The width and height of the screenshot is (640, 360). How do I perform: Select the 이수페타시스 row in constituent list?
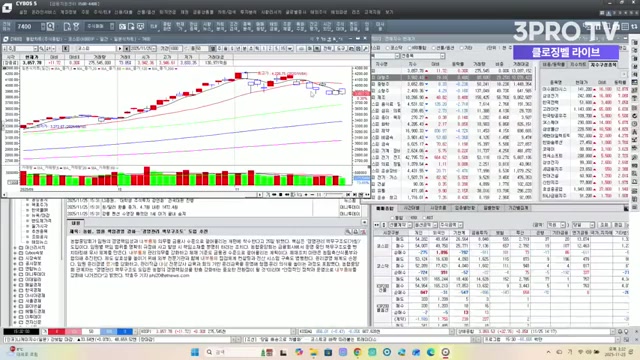(x=585, y=89)
